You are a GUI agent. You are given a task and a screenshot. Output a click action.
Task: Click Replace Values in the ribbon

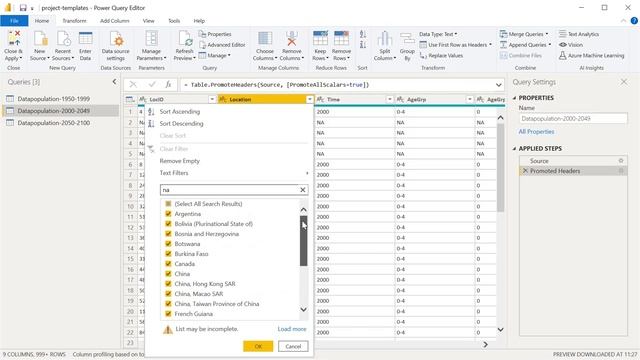(x=441, y=56)
